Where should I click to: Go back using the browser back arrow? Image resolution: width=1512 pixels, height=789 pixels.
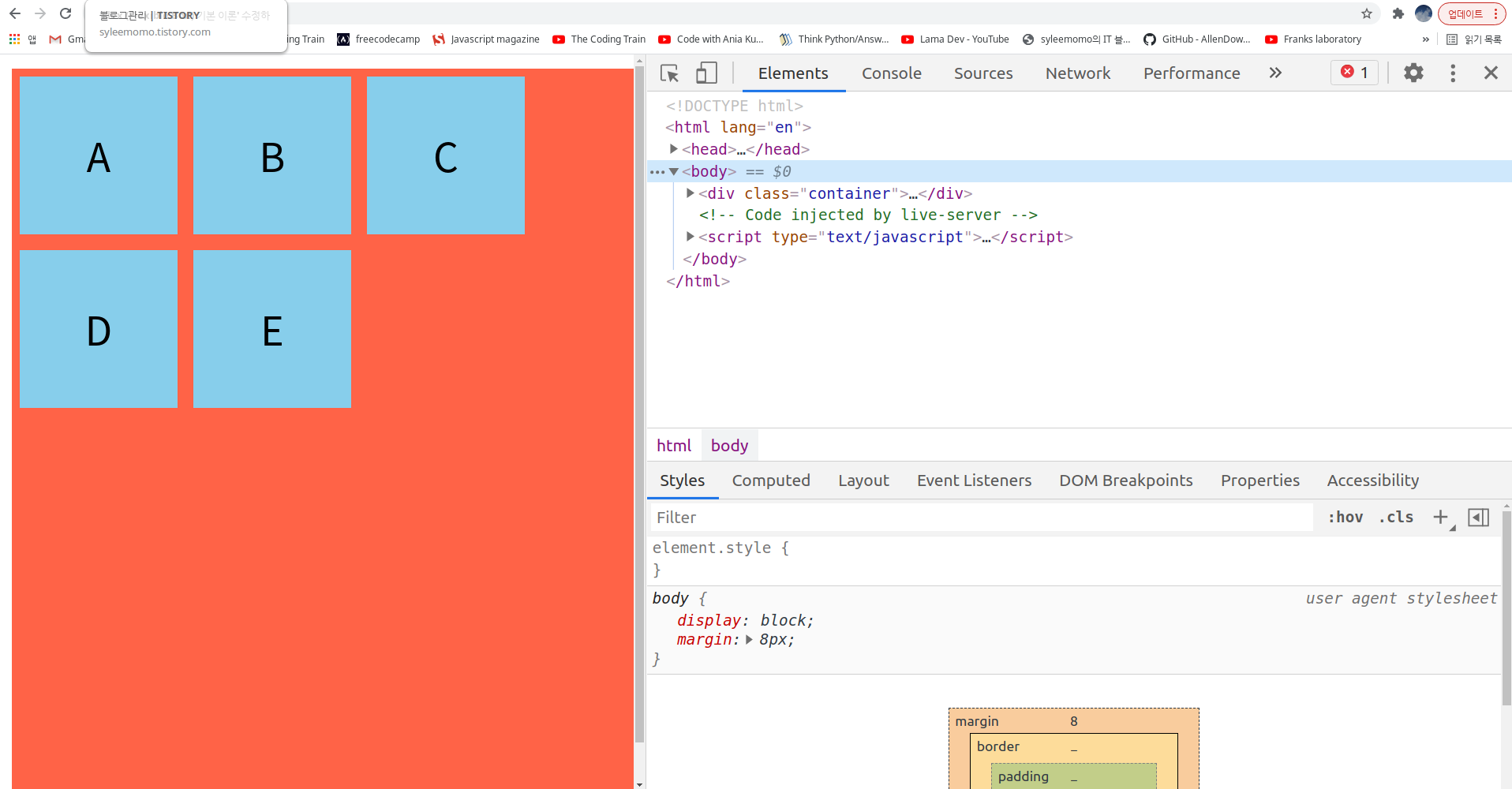tap(15, 13)
